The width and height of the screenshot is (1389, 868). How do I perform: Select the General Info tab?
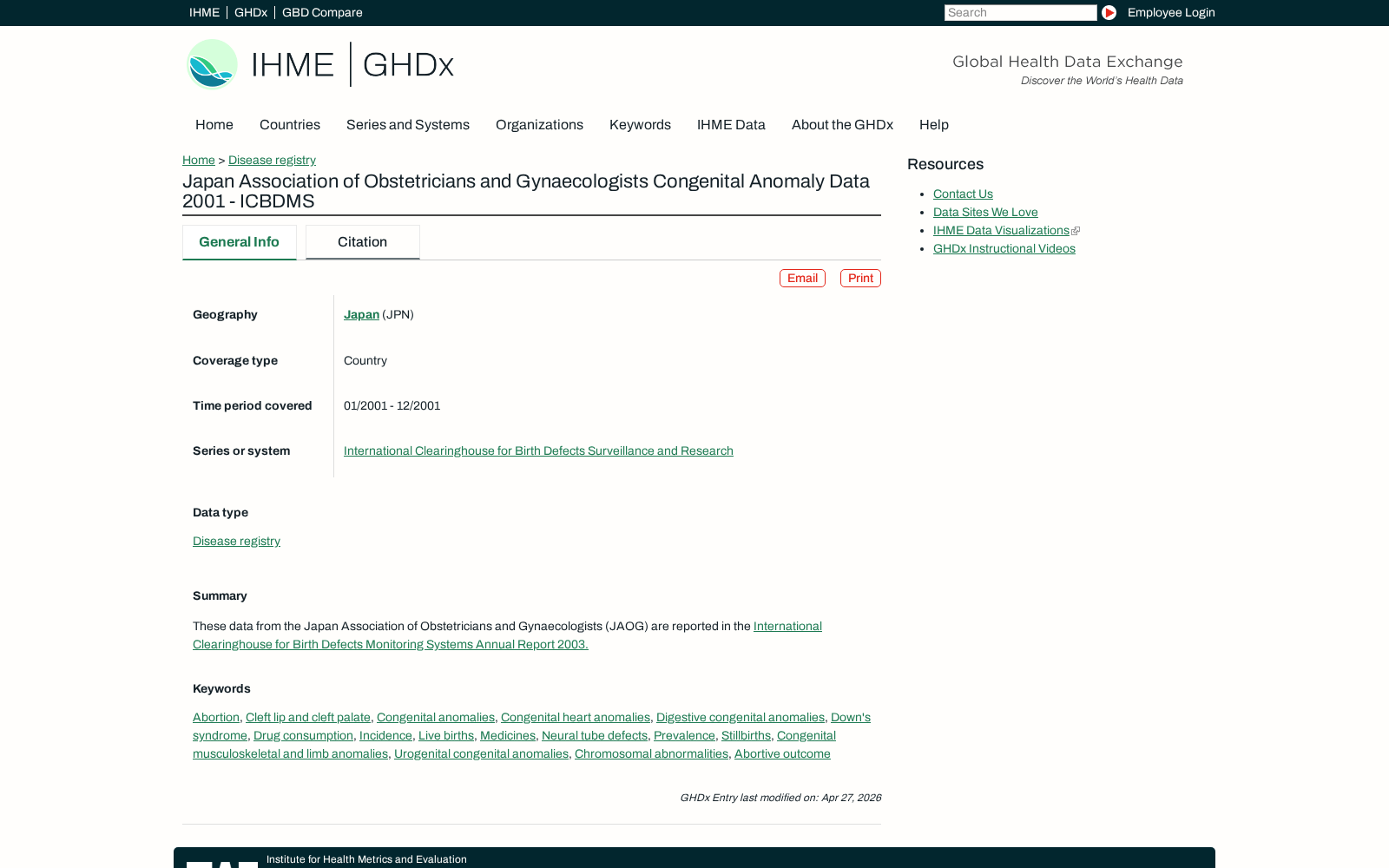[239, 242]
